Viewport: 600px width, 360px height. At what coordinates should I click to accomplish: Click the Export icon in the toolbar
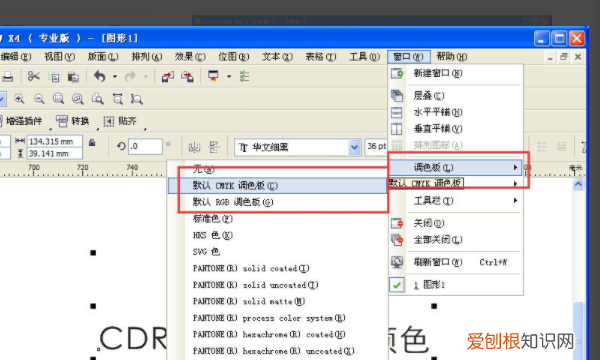tap(187, 77)
